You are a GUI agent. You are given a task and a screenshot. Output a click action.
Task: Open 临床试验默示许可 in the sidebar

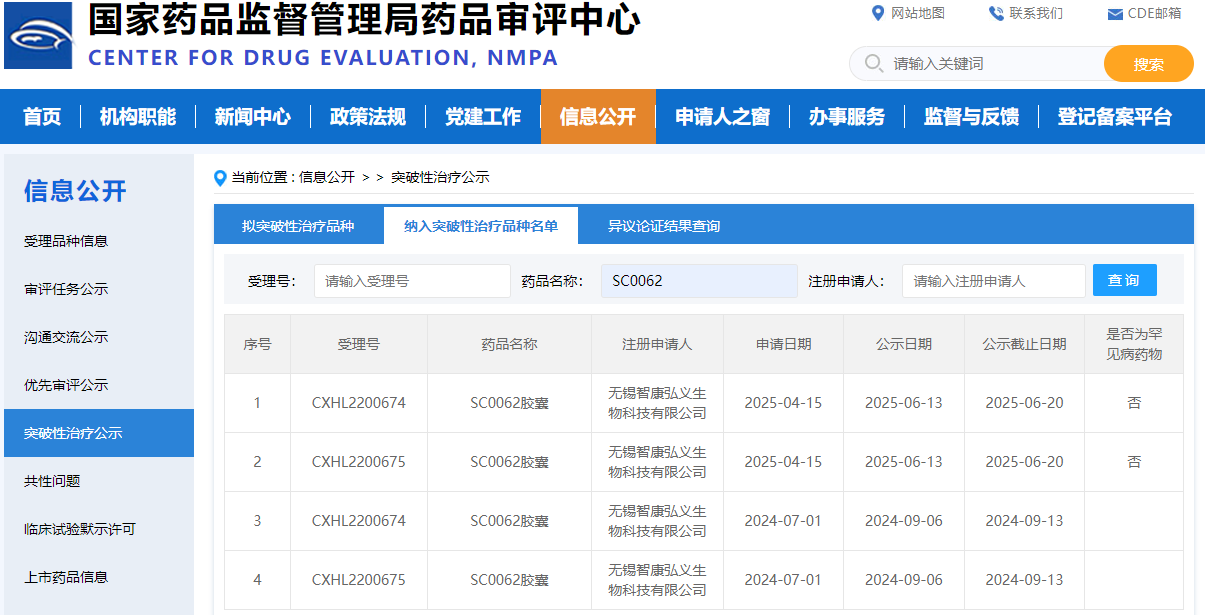point(79,529)
